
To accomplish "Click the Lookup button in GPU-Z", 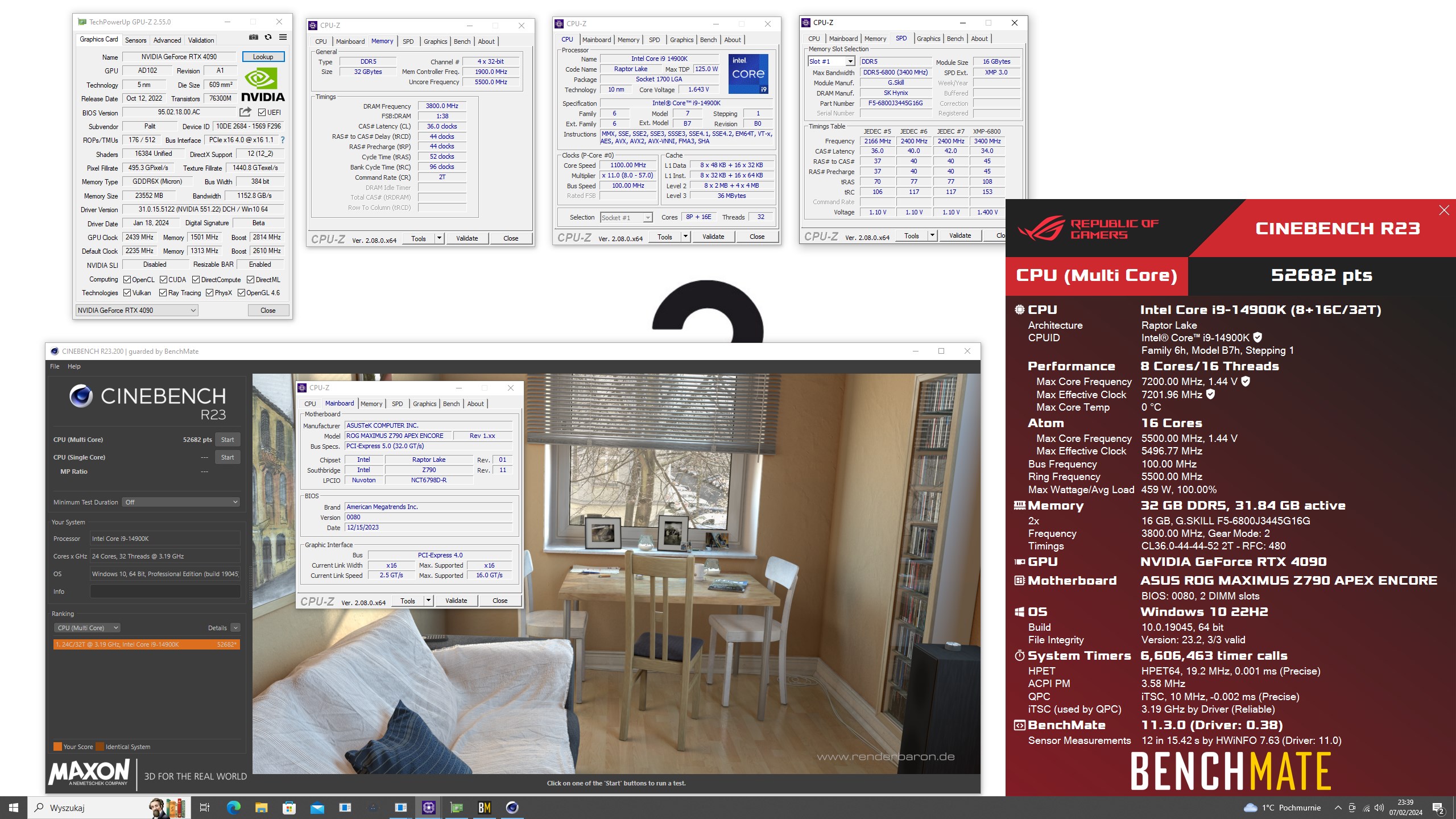I will 263,57.
